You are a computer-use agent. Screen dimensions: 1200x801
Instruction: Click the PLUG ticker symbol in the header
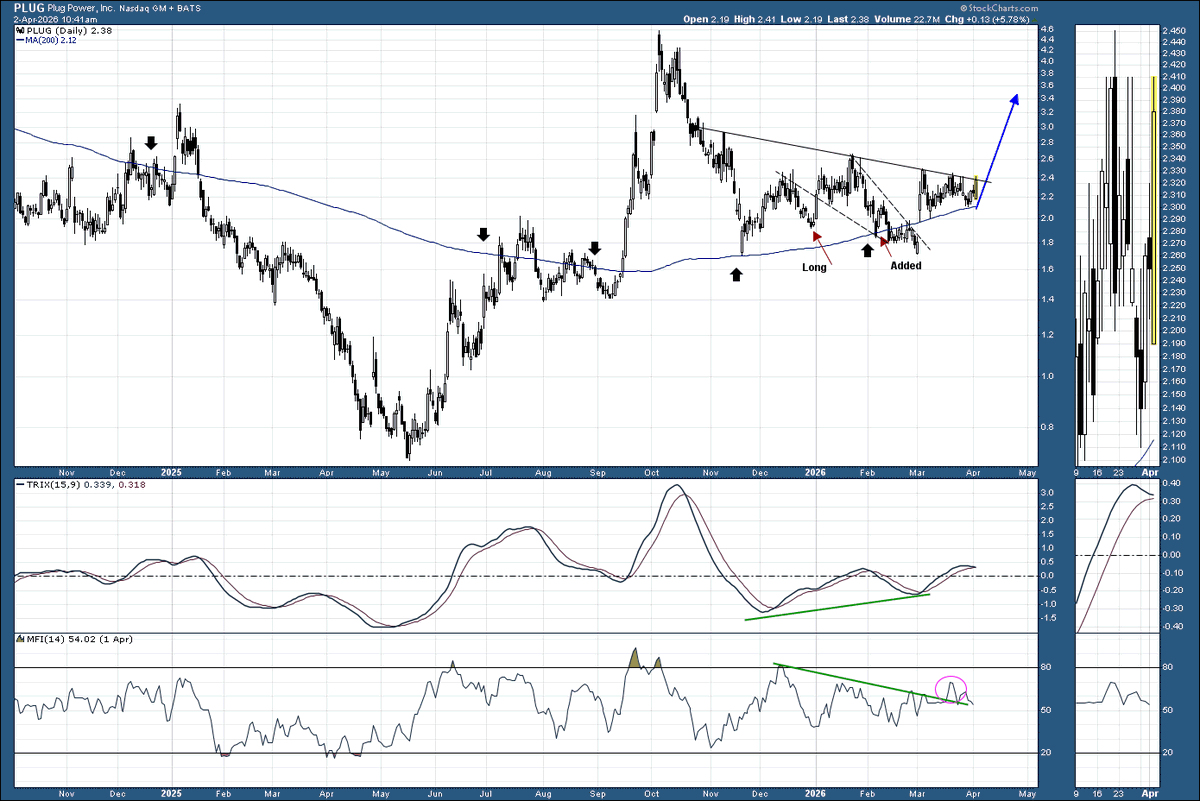click(31, 6)
